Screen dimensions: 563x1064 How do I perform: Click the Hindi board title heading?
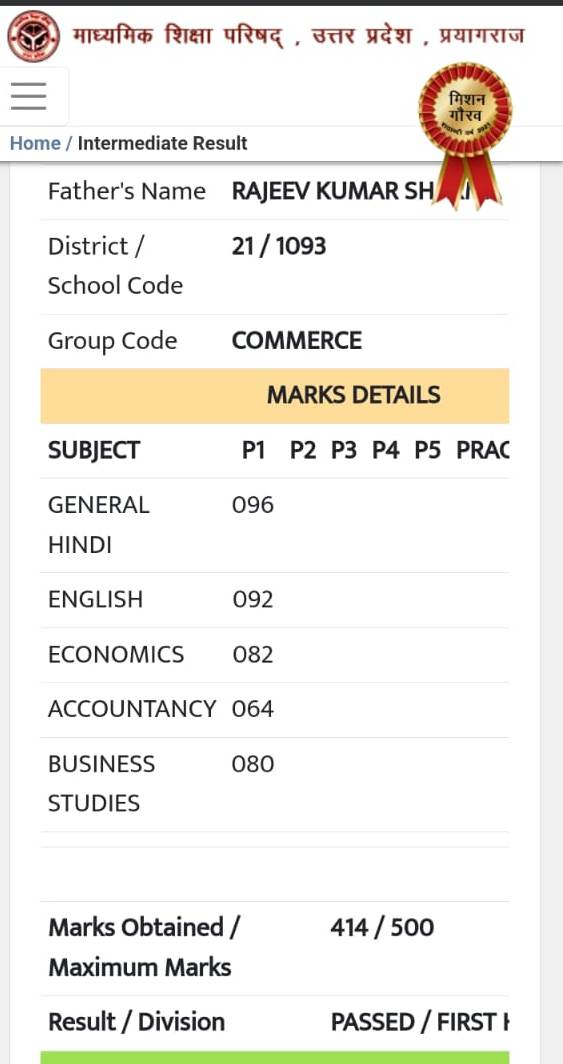pos(298,35)
